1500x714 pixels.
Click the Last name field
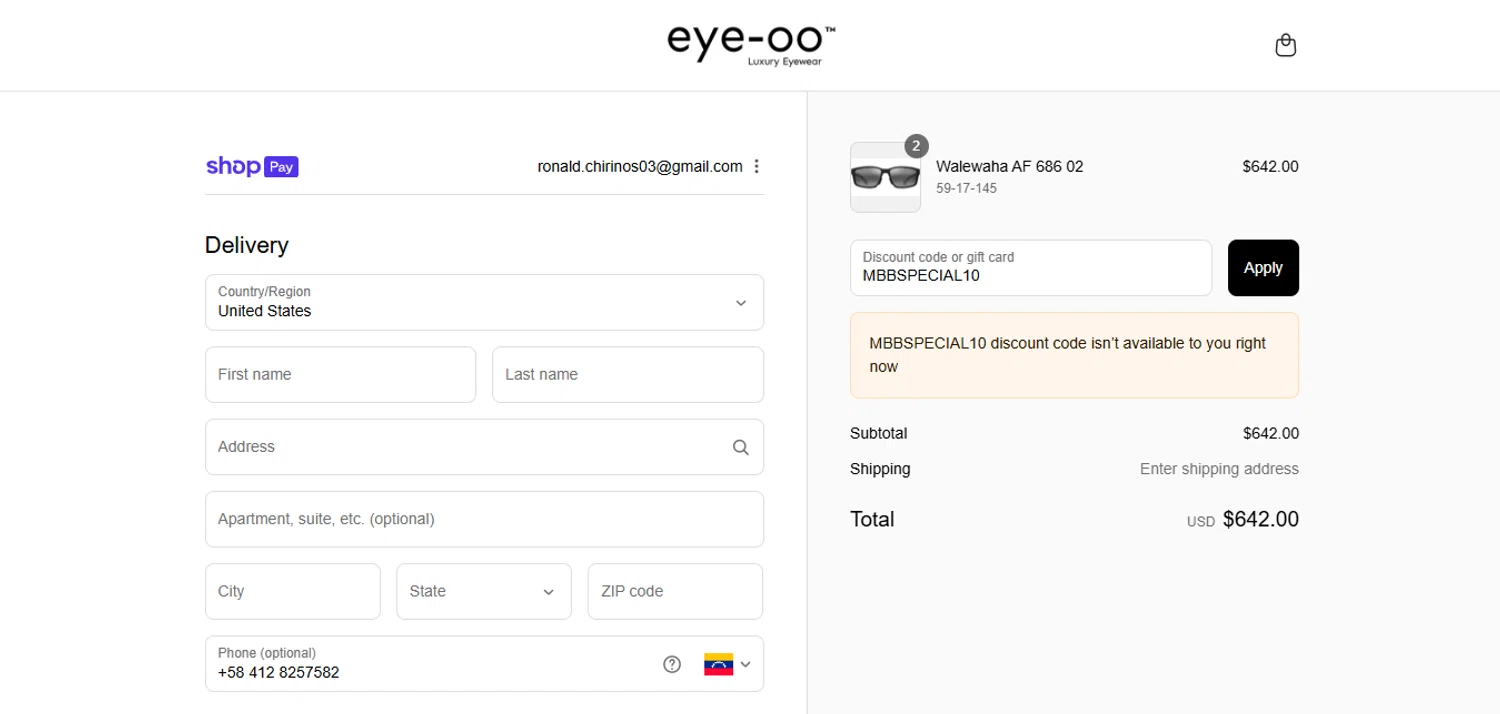pyautogui.click(x=628, y=374)
